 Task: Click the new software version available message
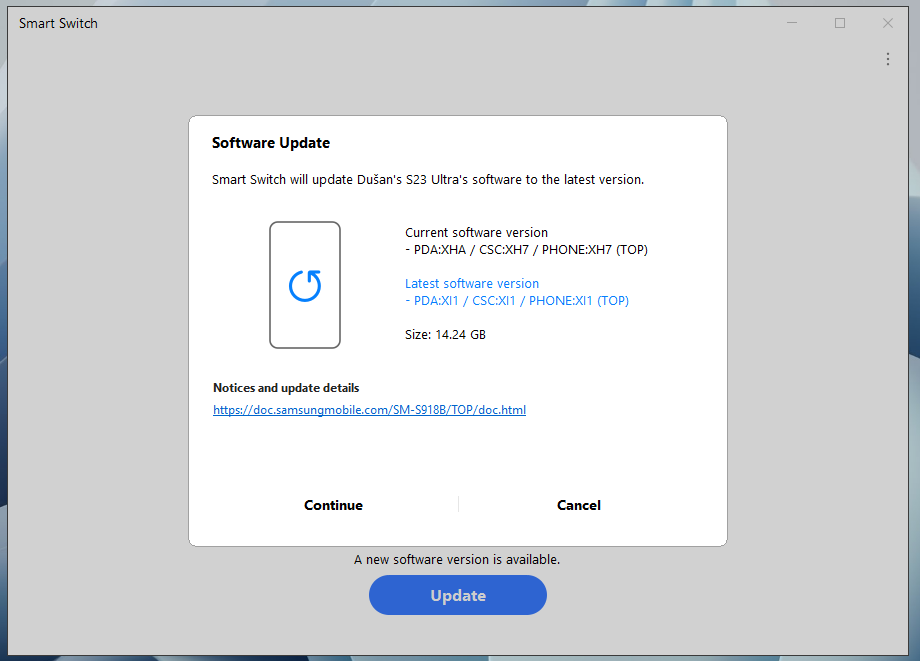pyautogui.click(x=457, y=560)
